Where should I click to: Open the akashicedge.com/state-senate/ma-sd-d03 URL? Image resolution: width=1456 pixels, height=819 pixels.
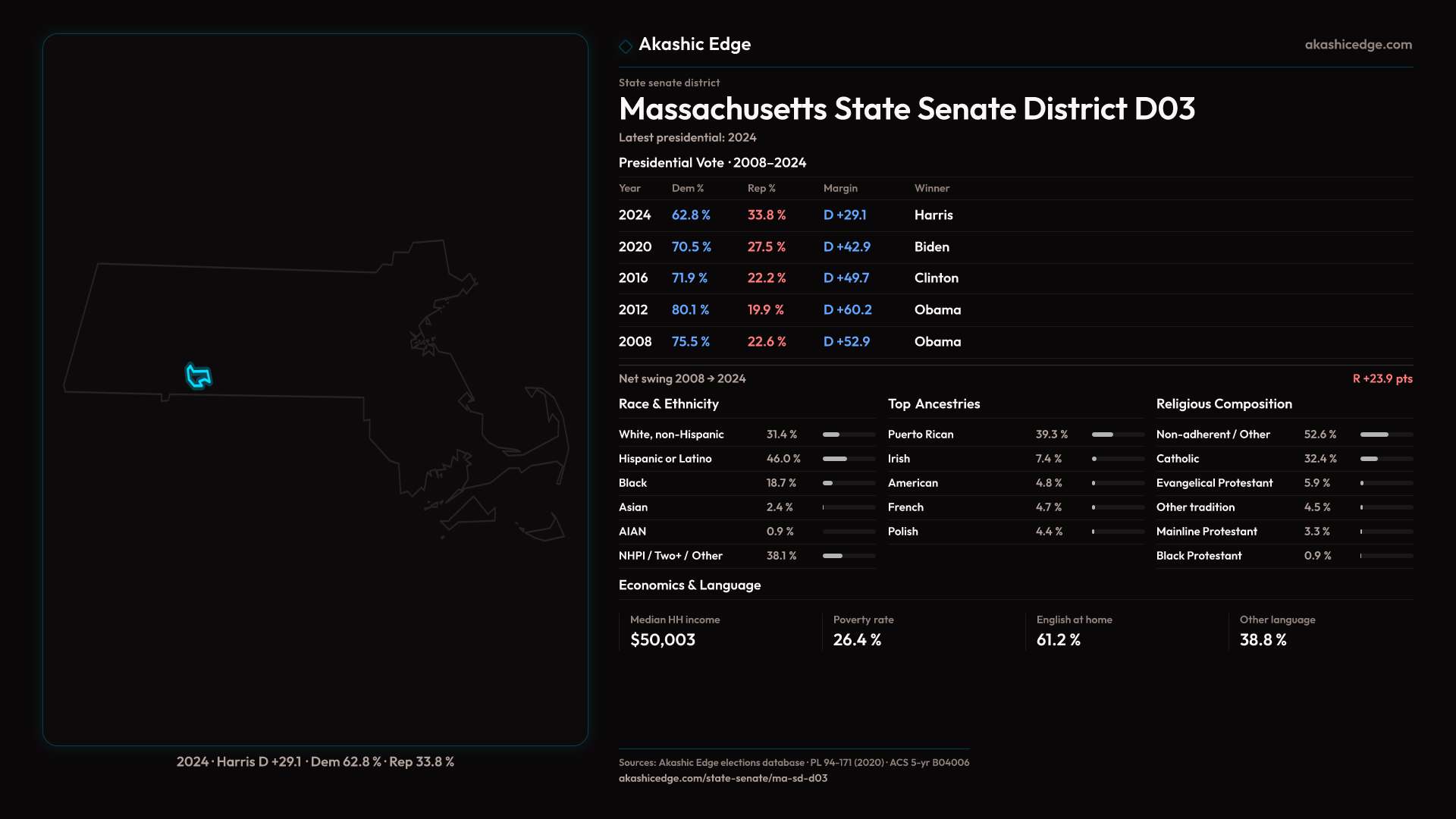pyautogui.click(x=722, y=778)
